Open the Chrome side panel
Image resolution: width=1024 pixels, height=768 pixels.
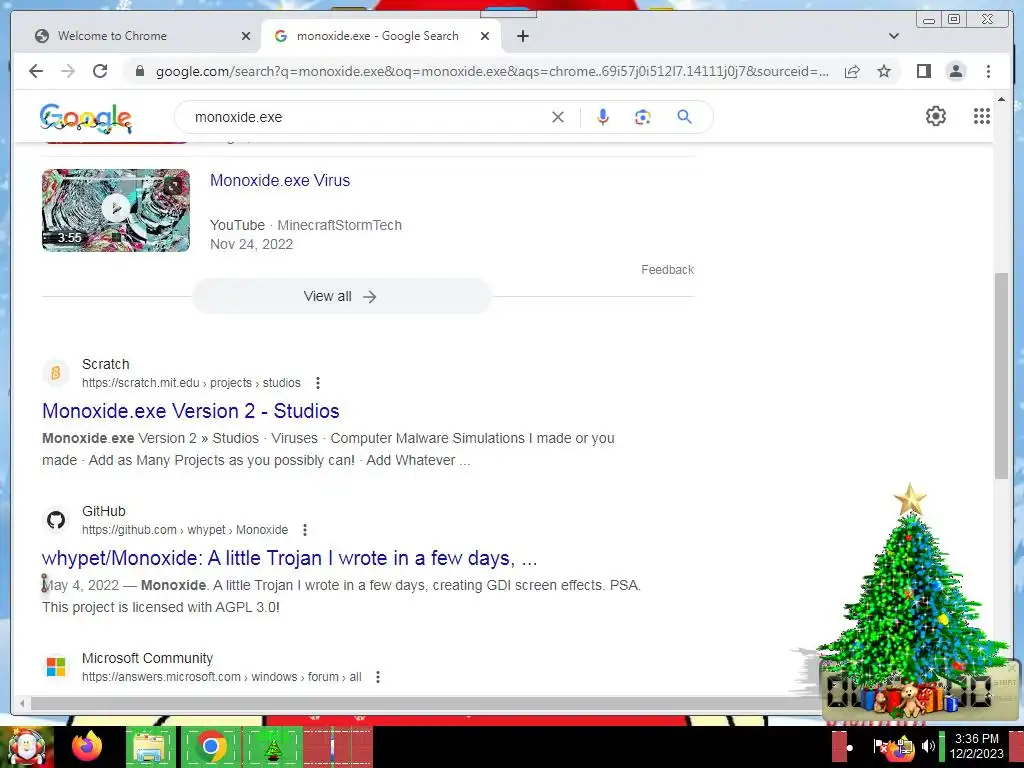(x=923, y=71)
